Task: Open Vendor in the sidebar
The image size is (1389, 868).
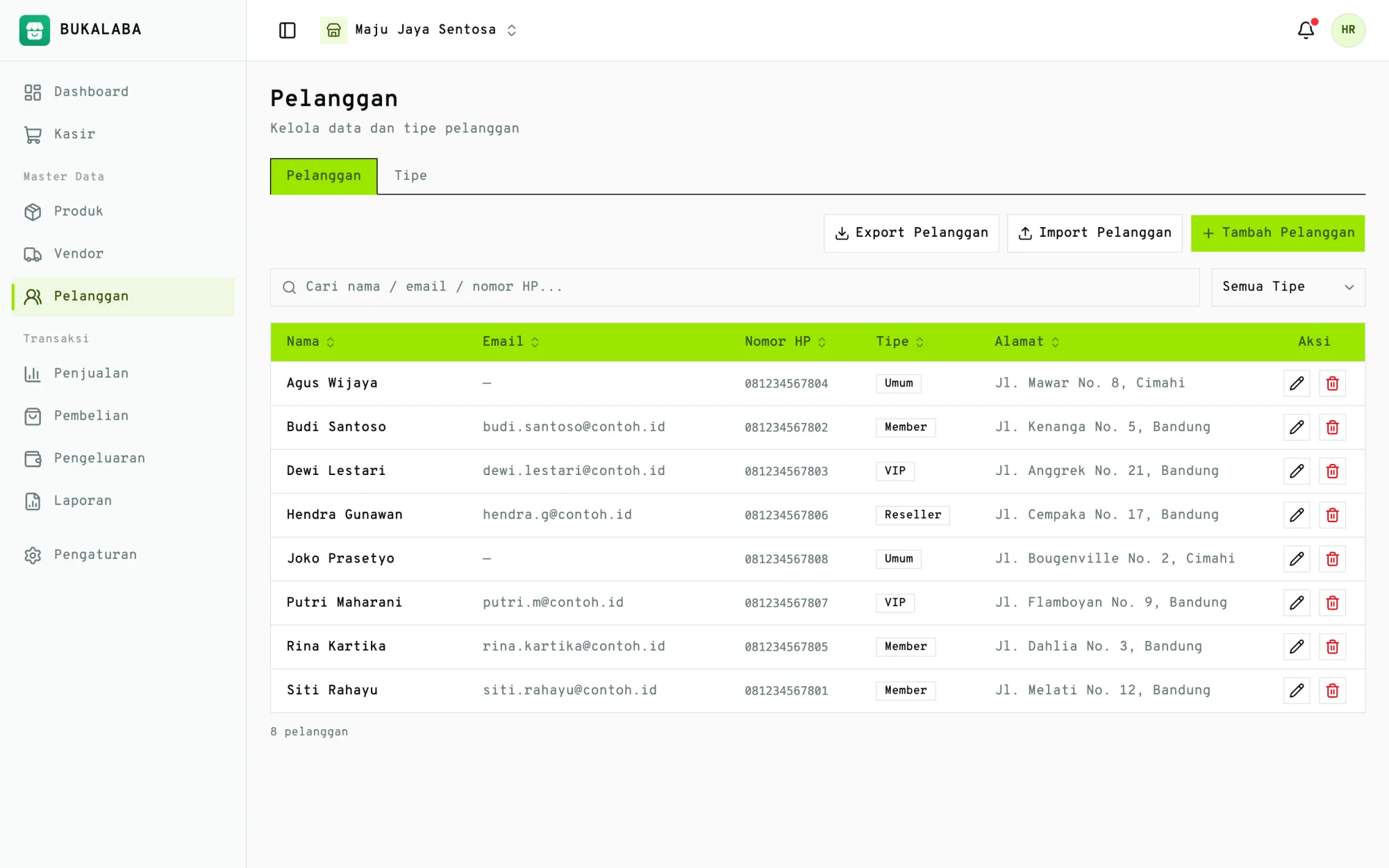Action: click(123, 253)
